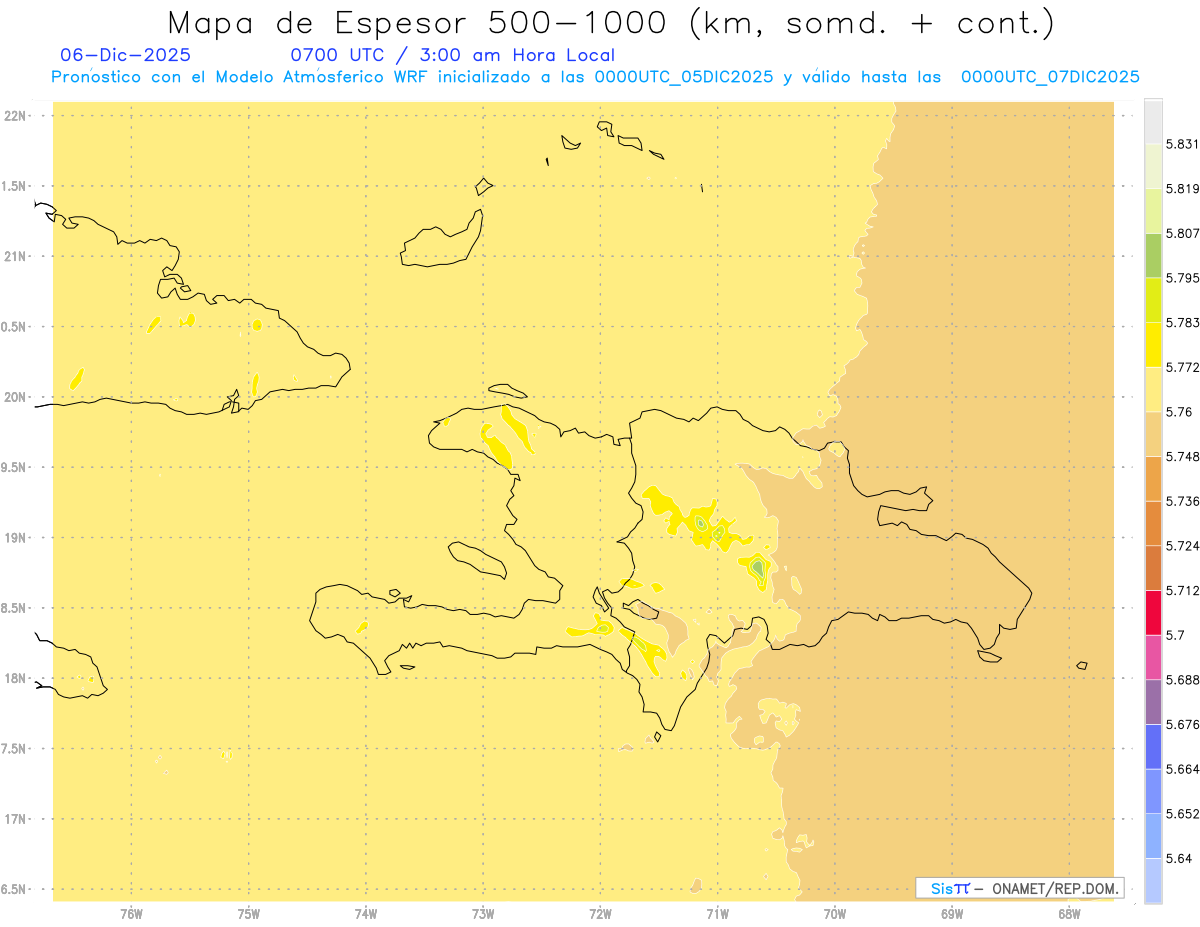
Task: Select the pale yellow swatch between 5.76 and 5.772
Action: [1153, 390]
